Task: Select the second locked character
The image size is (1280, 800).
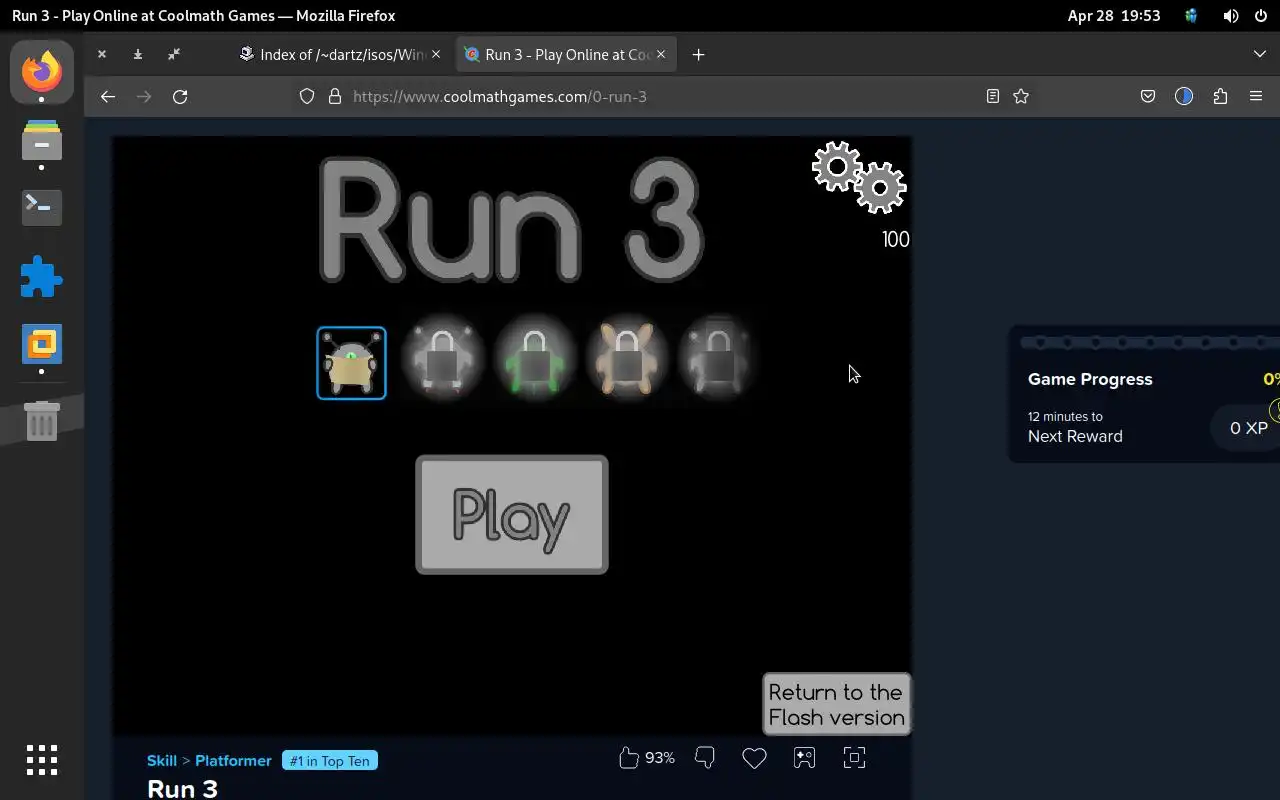Action: [x=443, y=359]
